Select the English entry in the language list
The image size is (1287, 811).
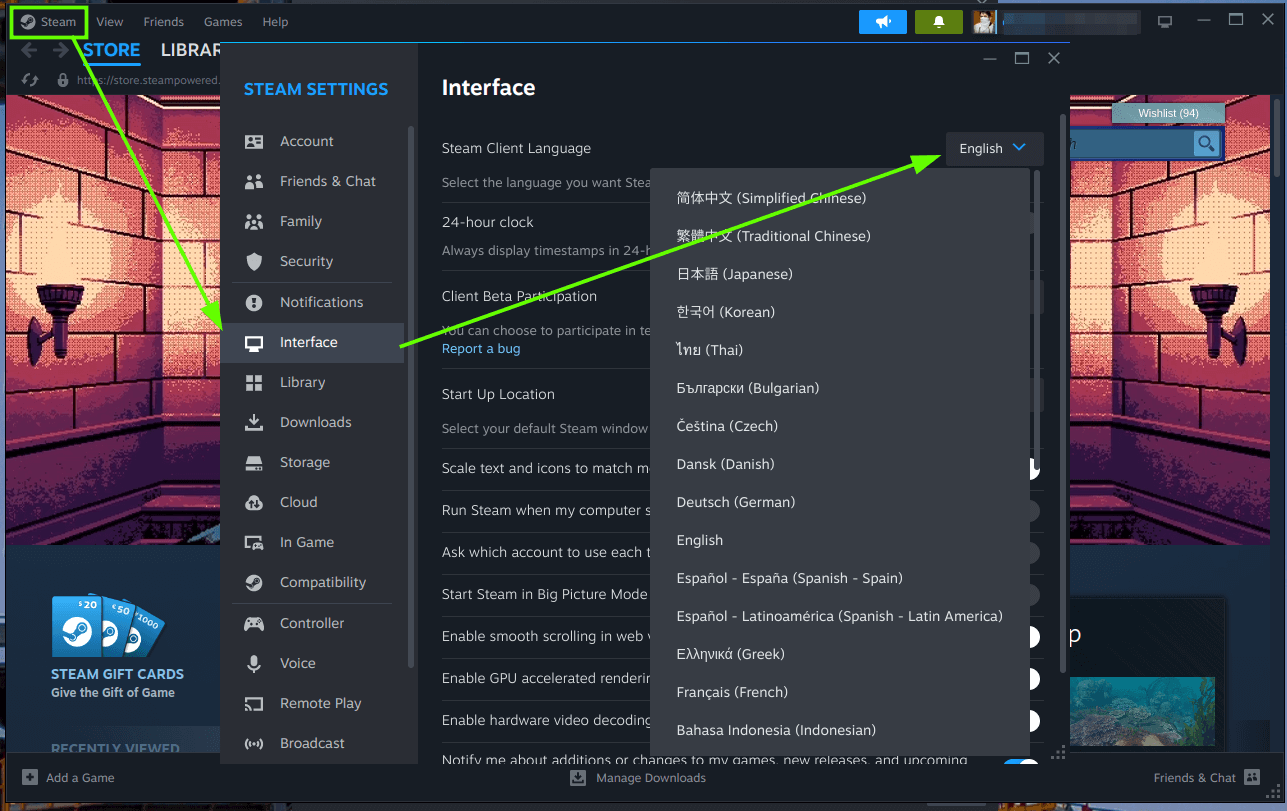click(x=840, y=540)
